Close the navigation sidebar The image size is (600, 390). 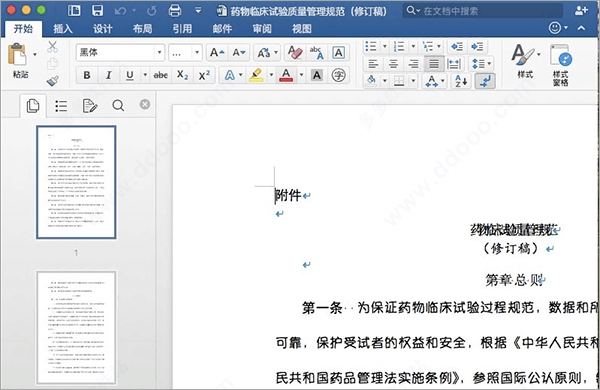tap(145, 104)
